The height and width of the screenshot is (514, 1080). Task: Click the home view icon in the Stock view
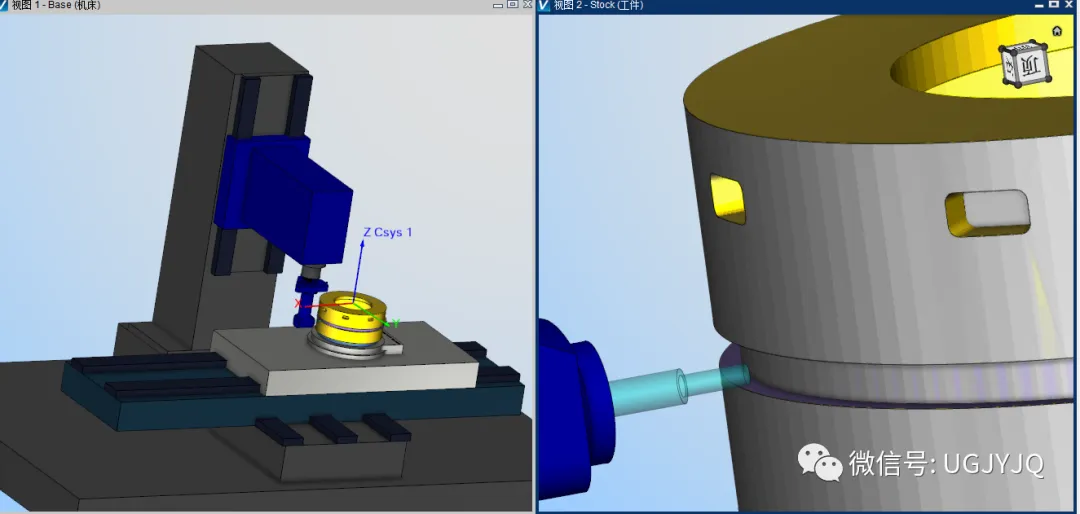(1057, 31)
